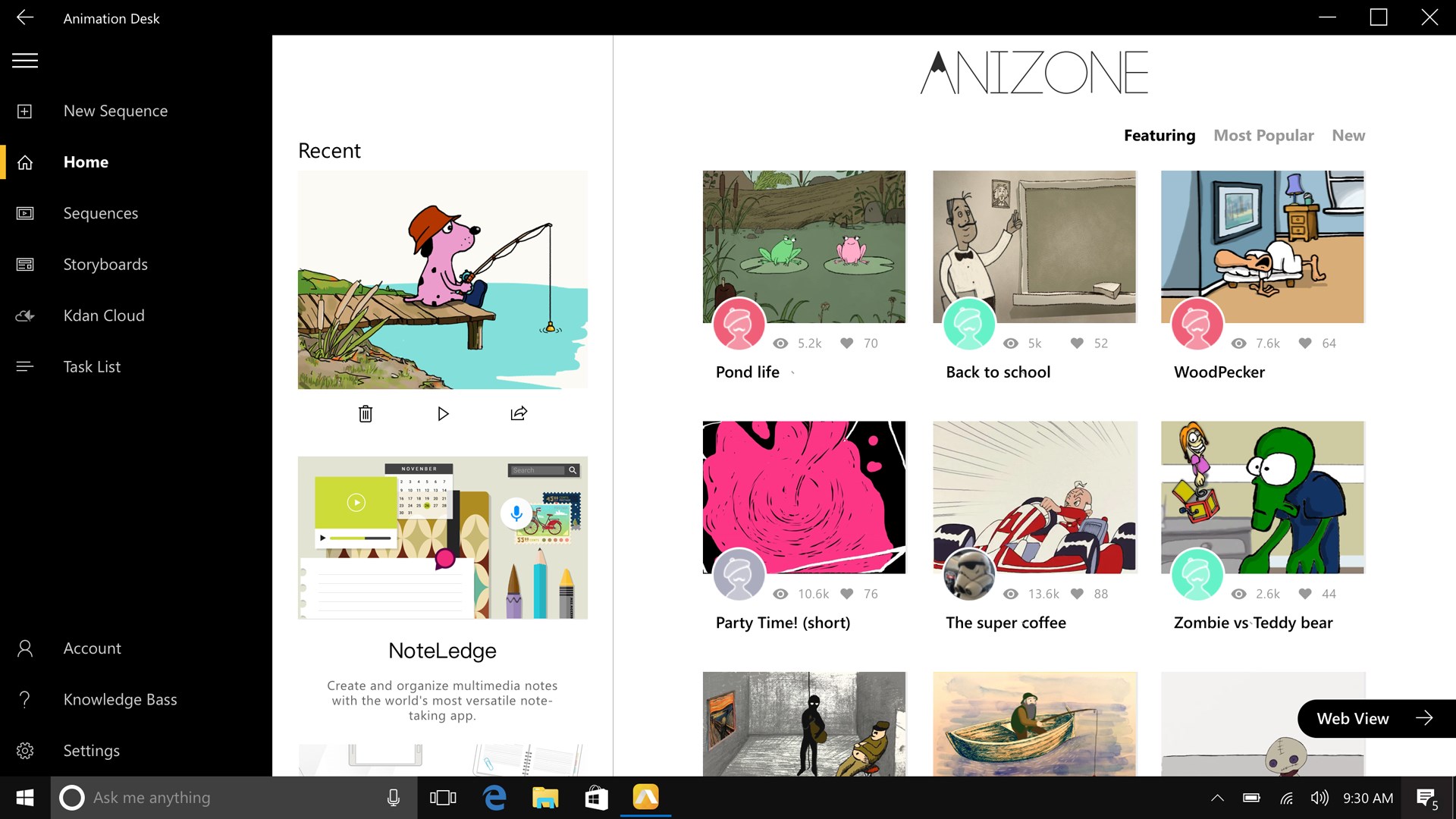Select the Featuring tab
Screen dimensions: 1456x819
coord(1159,136)
